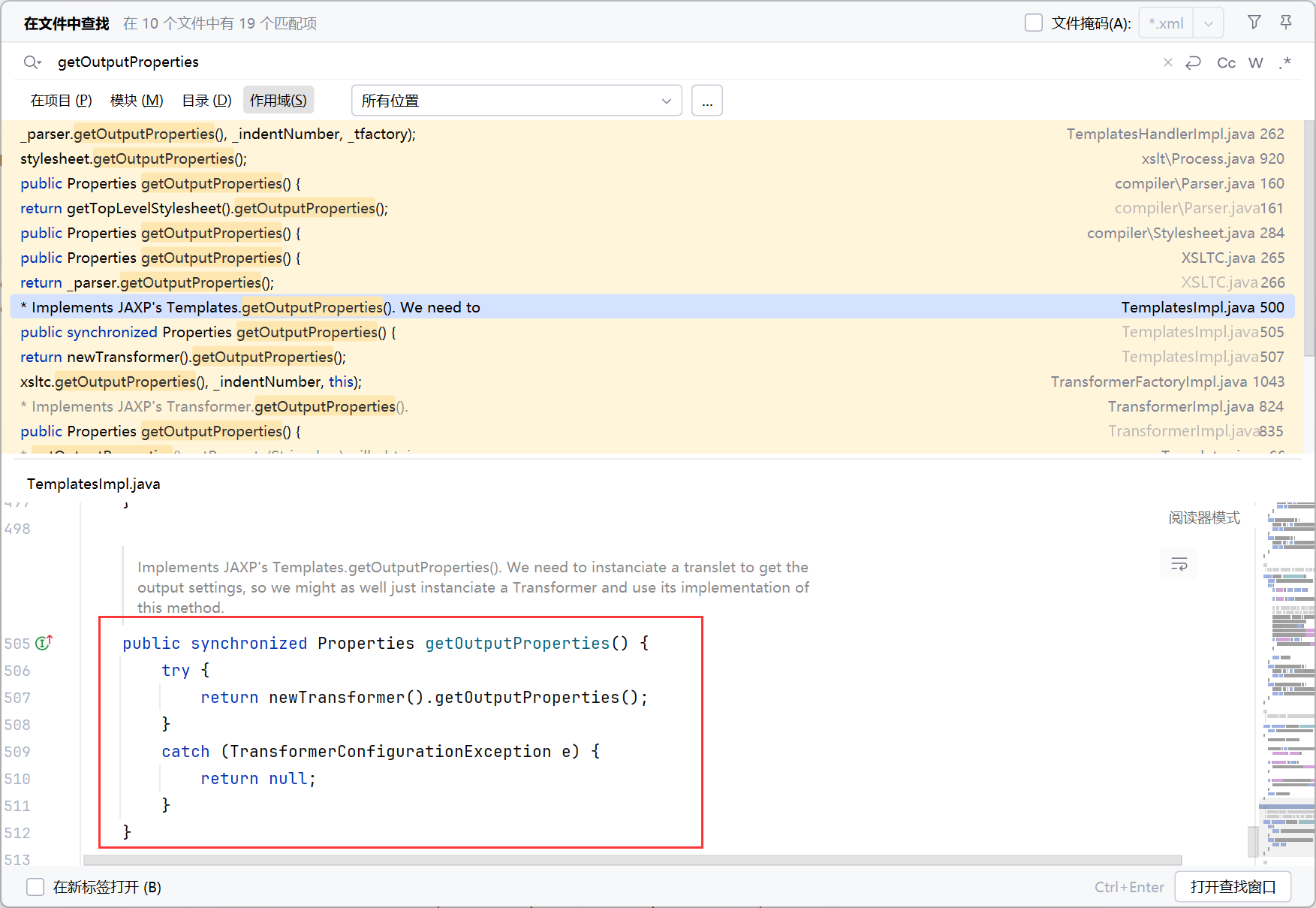Select the TransformerFactoryImpl.java 1043 result
The width and height of the screenshot is (1316, 908).
coord(652,382)
